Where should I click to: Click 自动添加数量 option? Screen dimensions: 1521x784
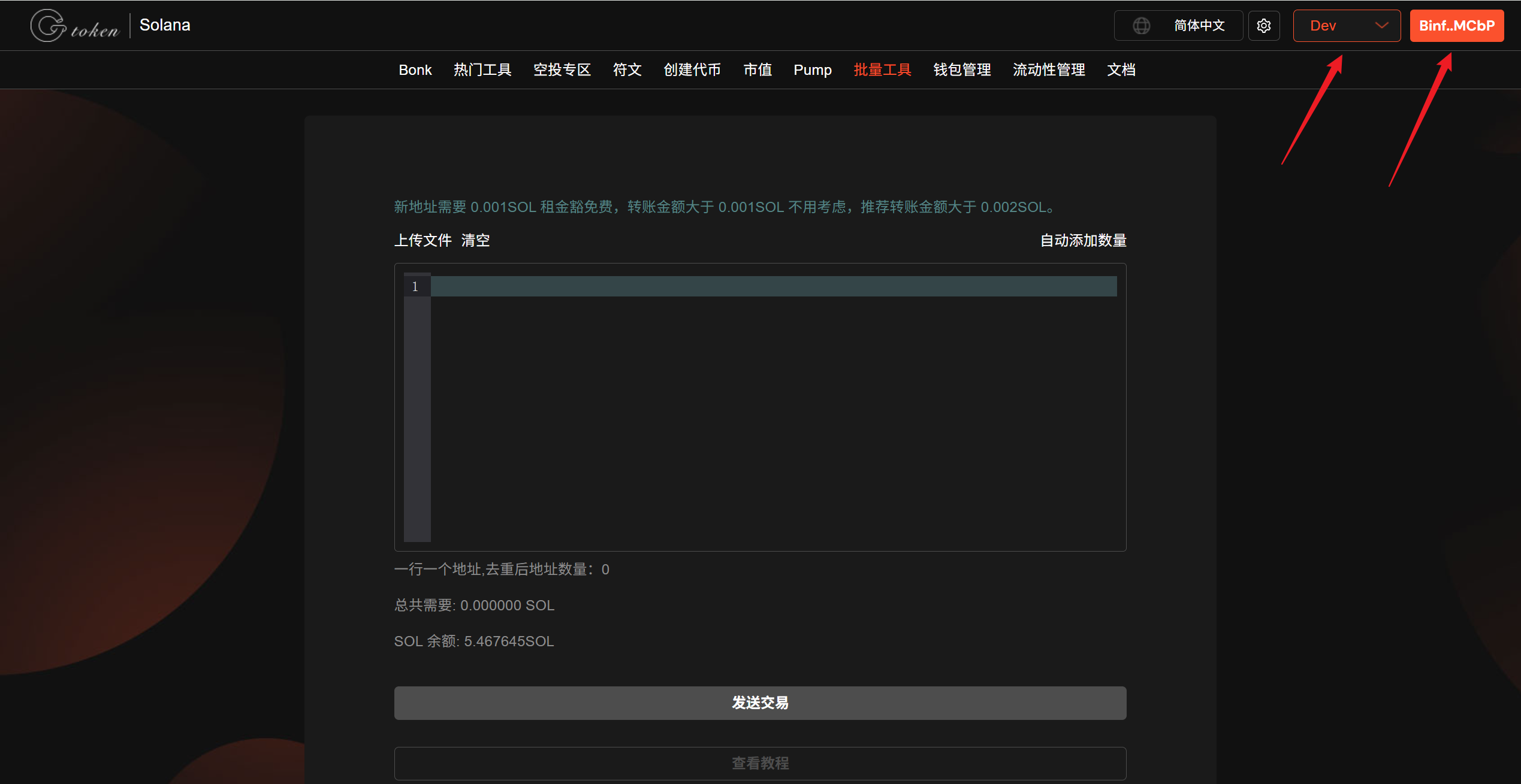(x=1082, y=240)
